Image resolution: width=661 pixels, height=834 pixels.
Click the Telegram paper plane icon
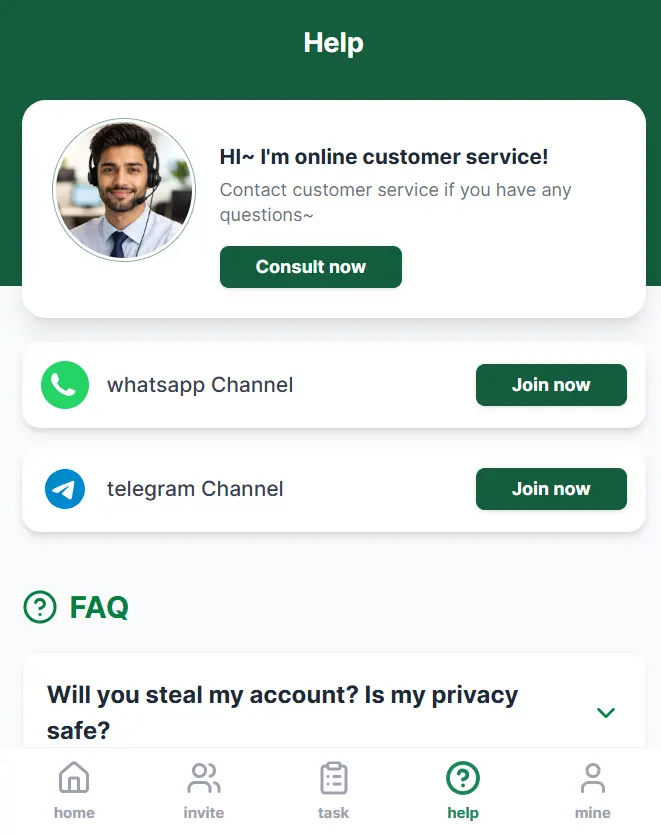click(65, 489)
